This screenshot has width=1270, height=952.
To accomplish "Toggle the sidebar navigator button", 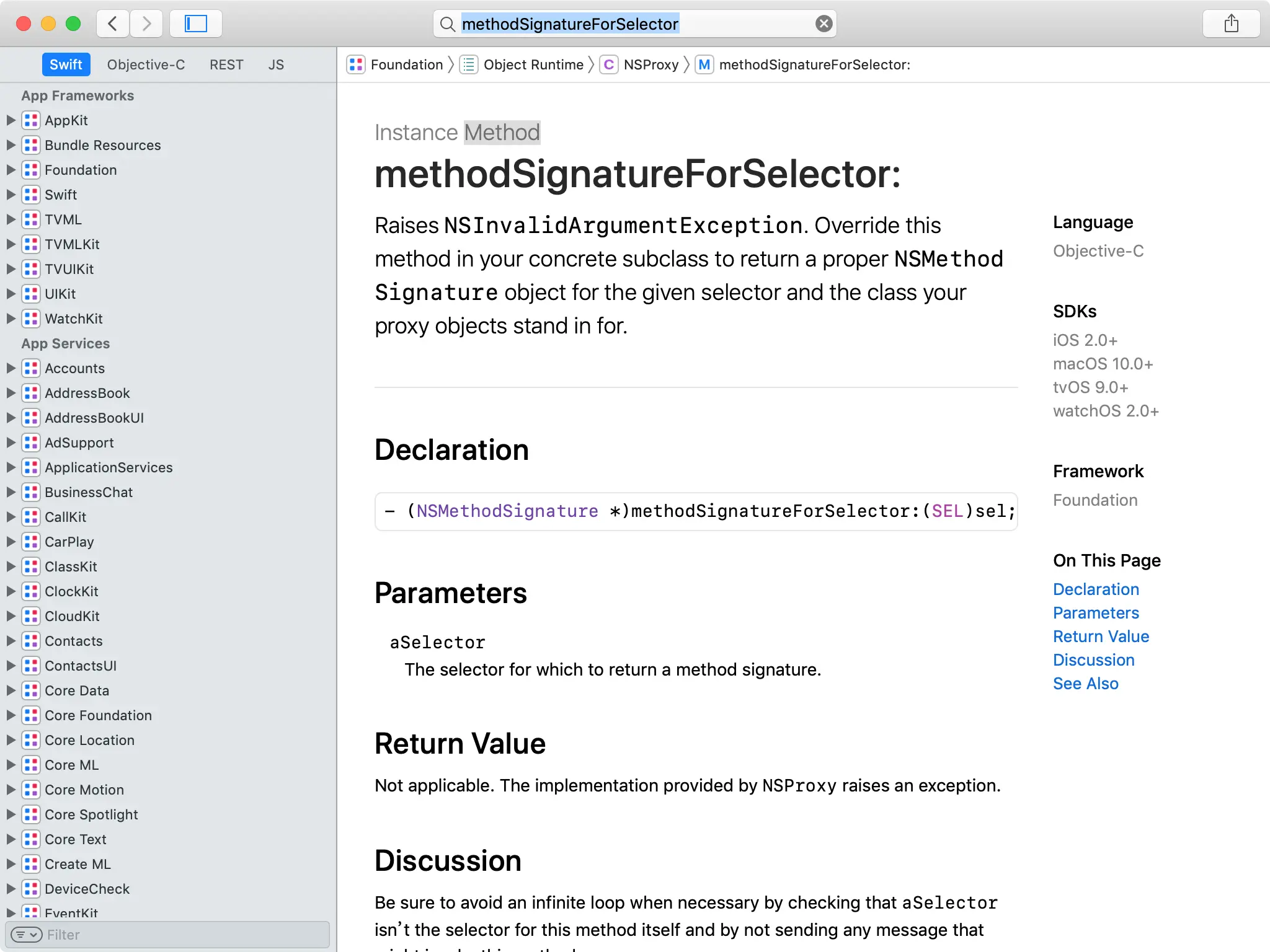I will click(195, 24).
